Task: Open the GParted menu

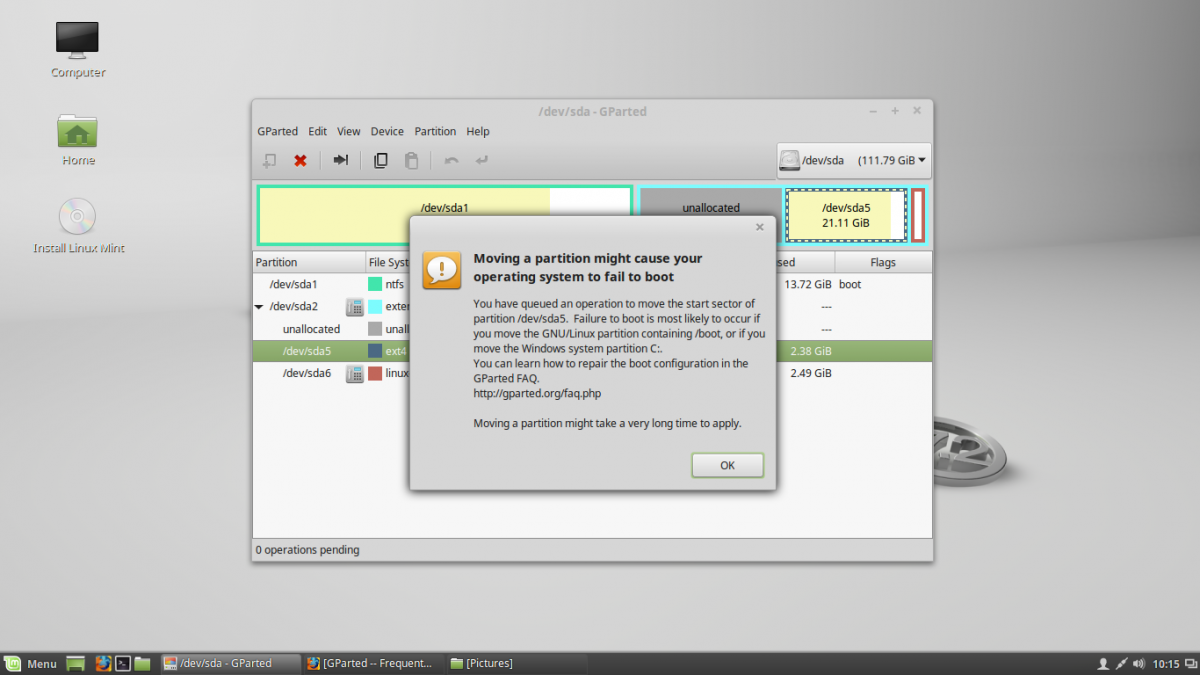Action: 277,131
